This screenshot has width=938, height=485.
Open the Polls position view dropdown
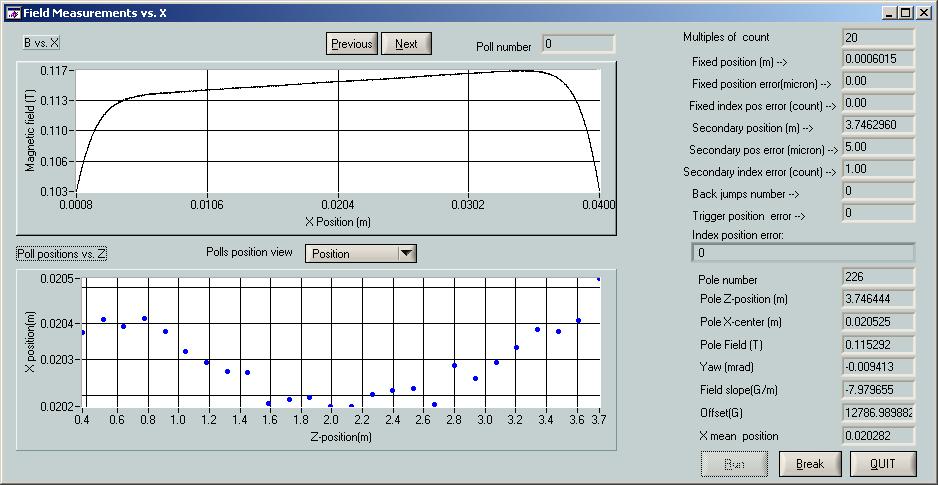click(x=360, y=254)
